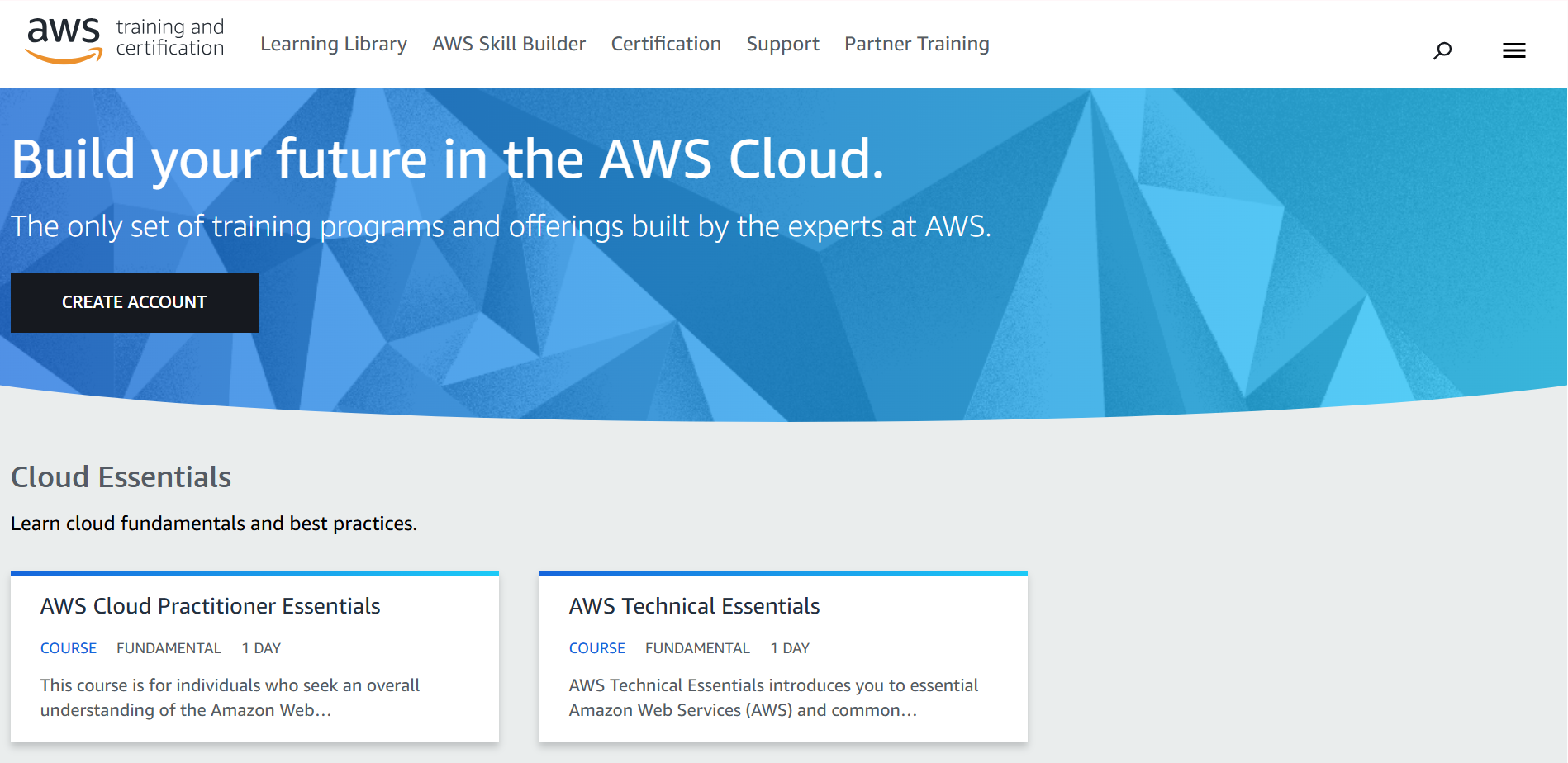Open the search magnifier icon
Viewport: 1568px width, 763px height.
coord(1442,51)
